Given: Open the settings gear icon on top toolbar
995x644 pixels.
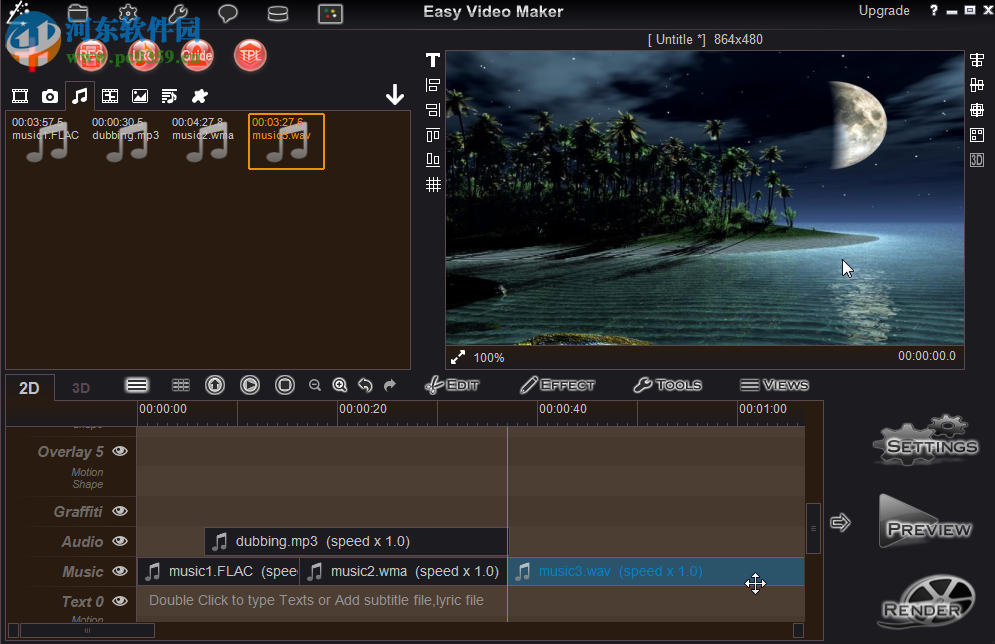Looking at the screenshot, I should [x=128, y=13].
